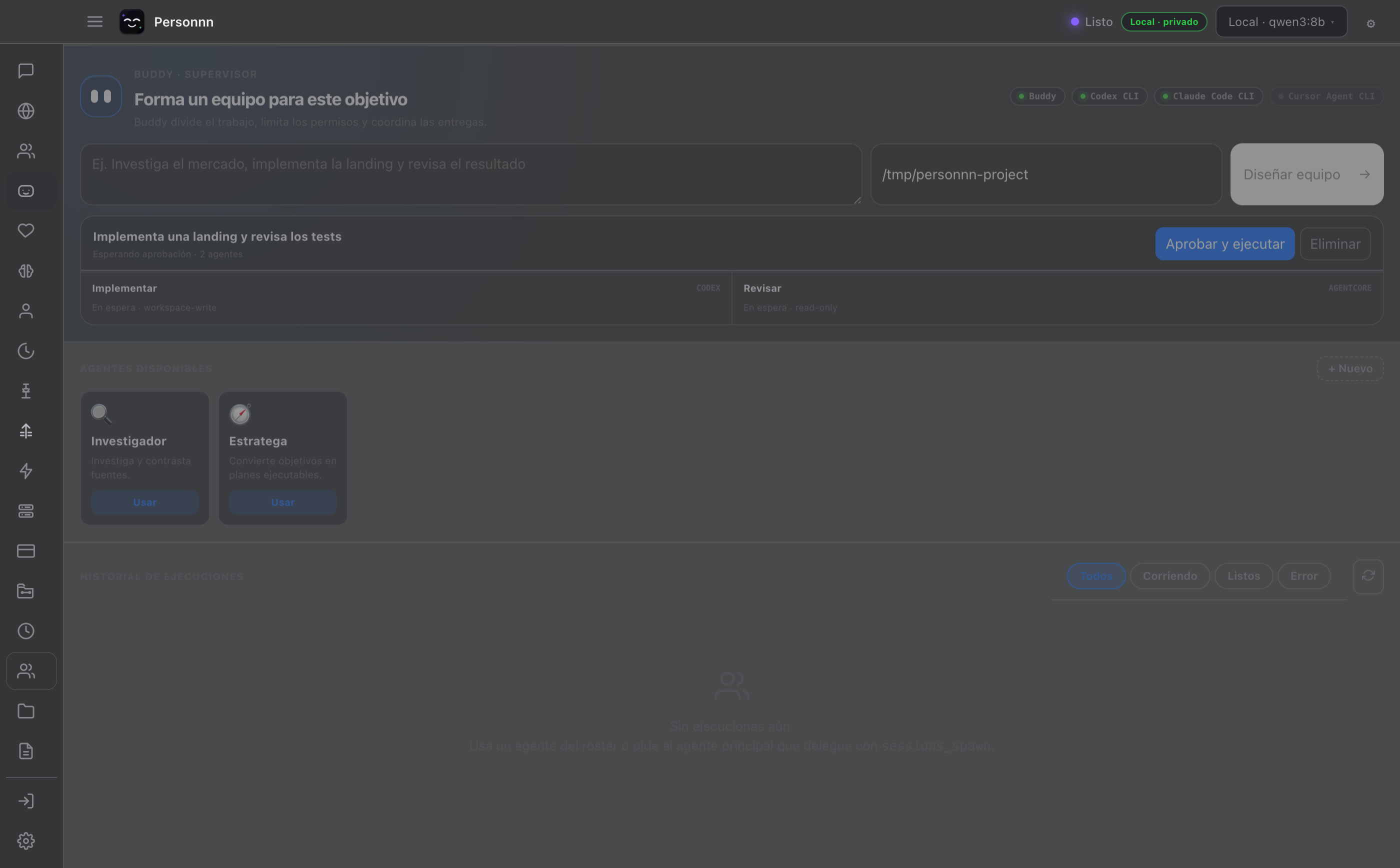
Task: Select the Error filter tab
Action: pyautogui.click(x=1303, y=576)
